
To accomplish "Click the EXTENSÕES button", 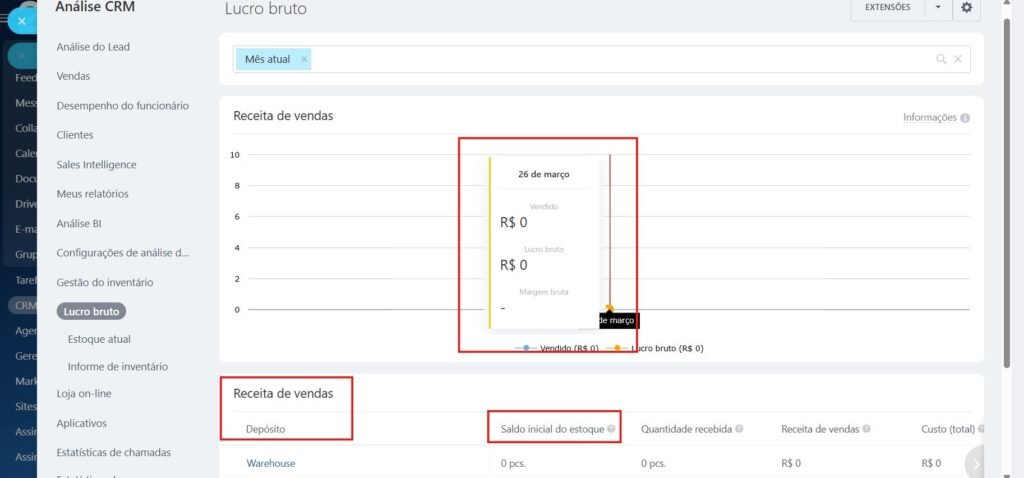I will (x=888, y=8).
